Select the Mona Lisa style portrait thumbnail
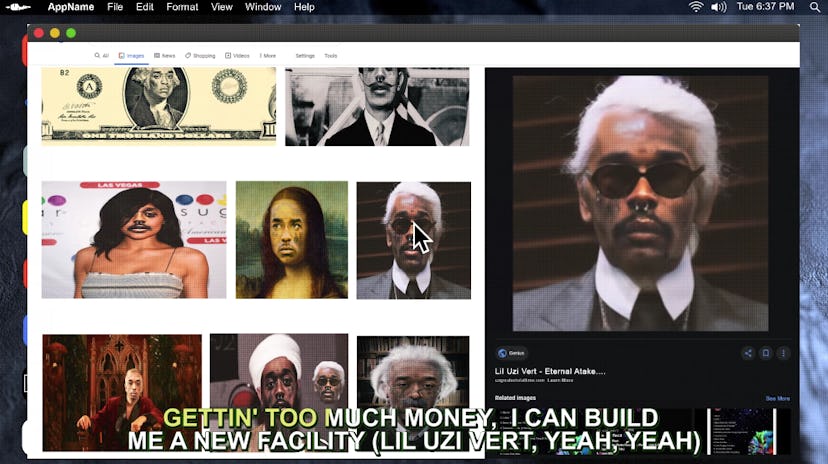828x464 pixels. (292, 240)
